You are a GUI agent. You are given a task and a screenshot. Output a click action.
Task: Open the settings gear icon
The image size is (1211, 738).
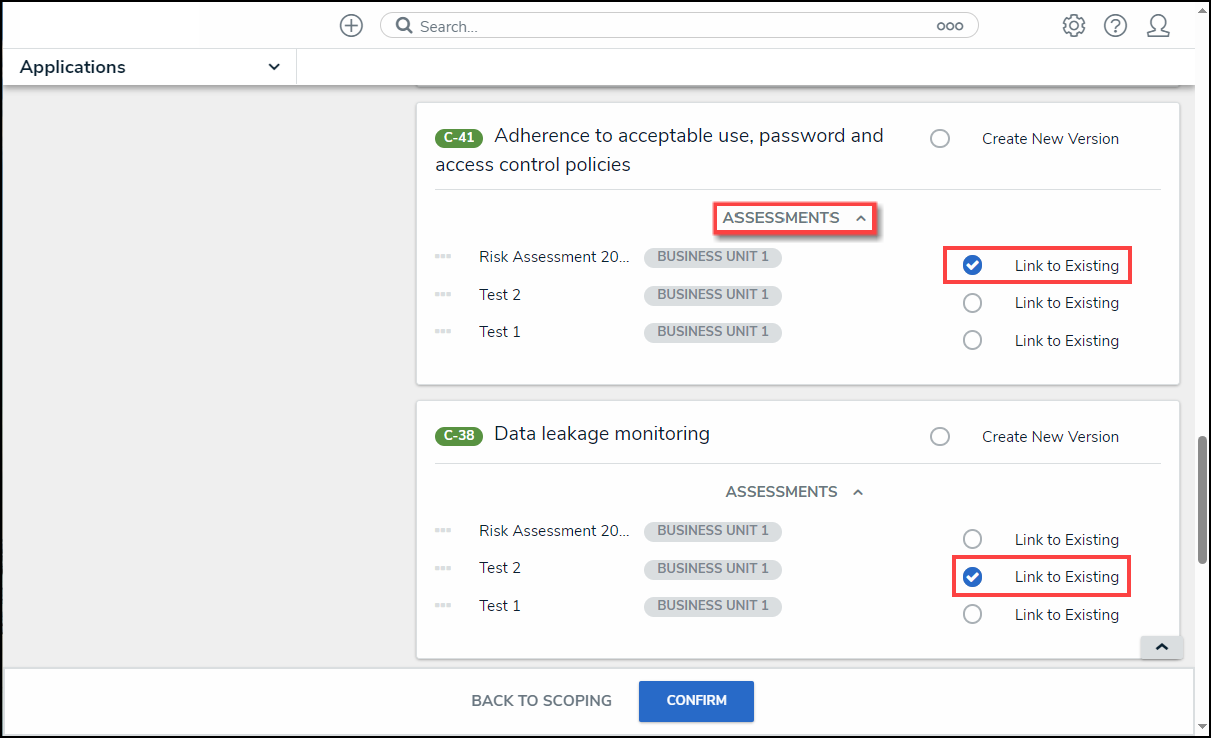coord(1074,26)
